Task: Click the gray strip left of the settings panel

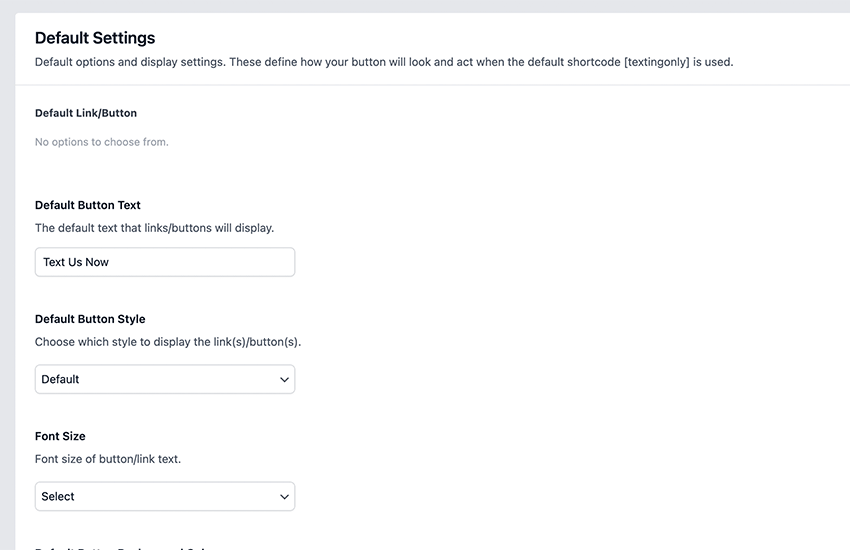Action: coord(8,282)
